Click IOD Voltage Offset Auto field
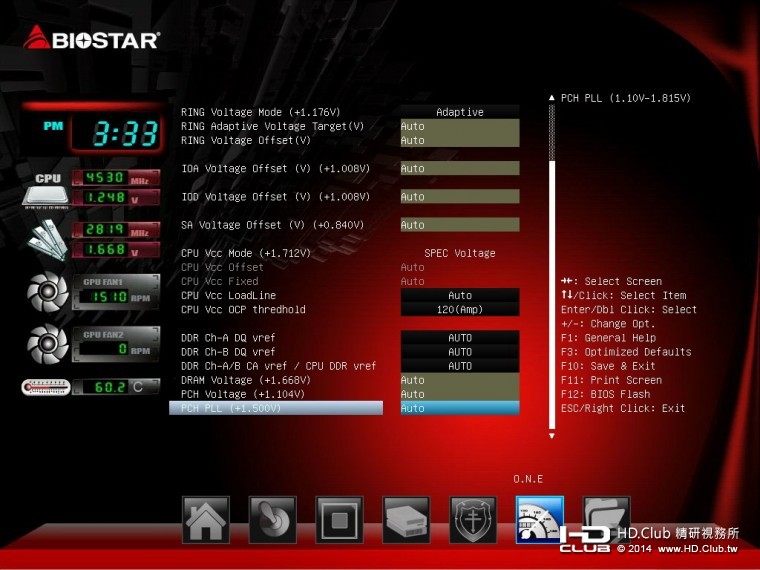Screen dimensions: 760x570 pos(459,196)
